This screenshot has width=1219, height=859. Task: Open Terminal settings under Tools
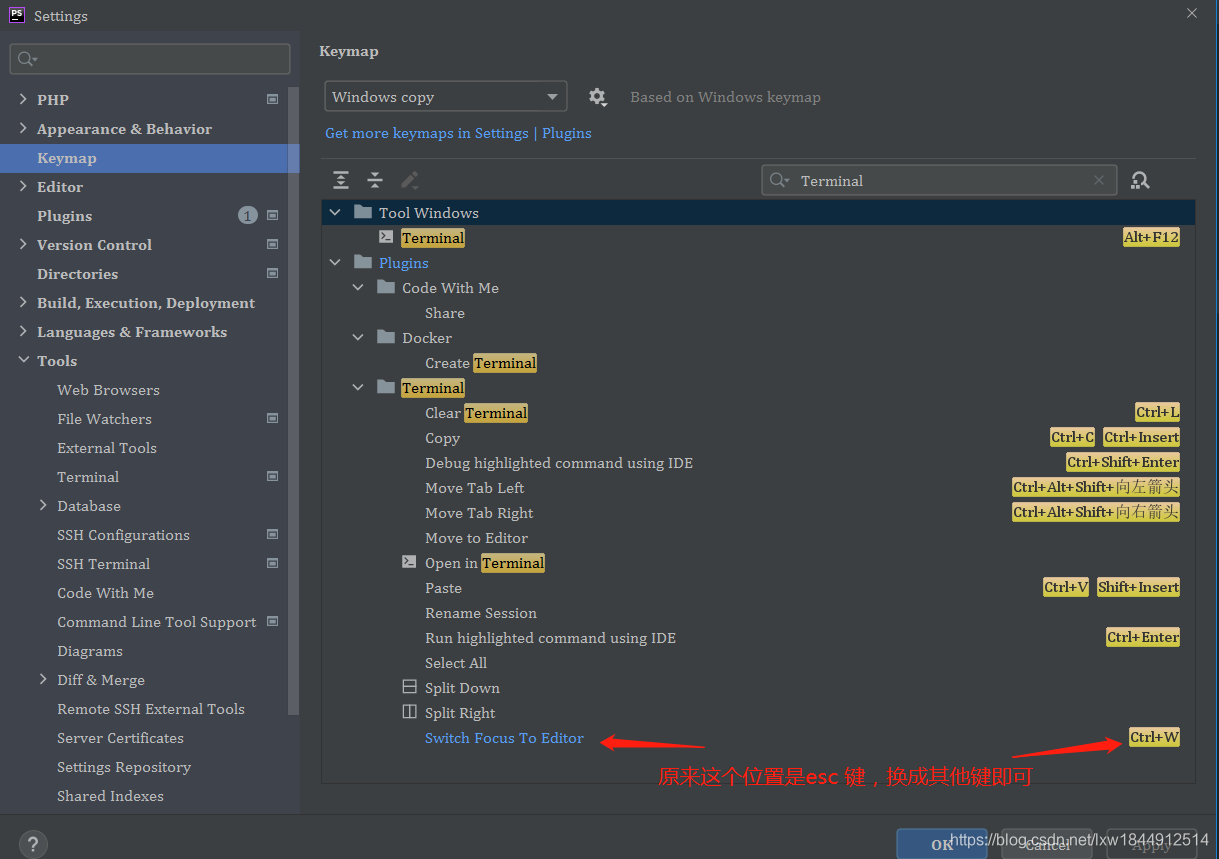(87, 476)
